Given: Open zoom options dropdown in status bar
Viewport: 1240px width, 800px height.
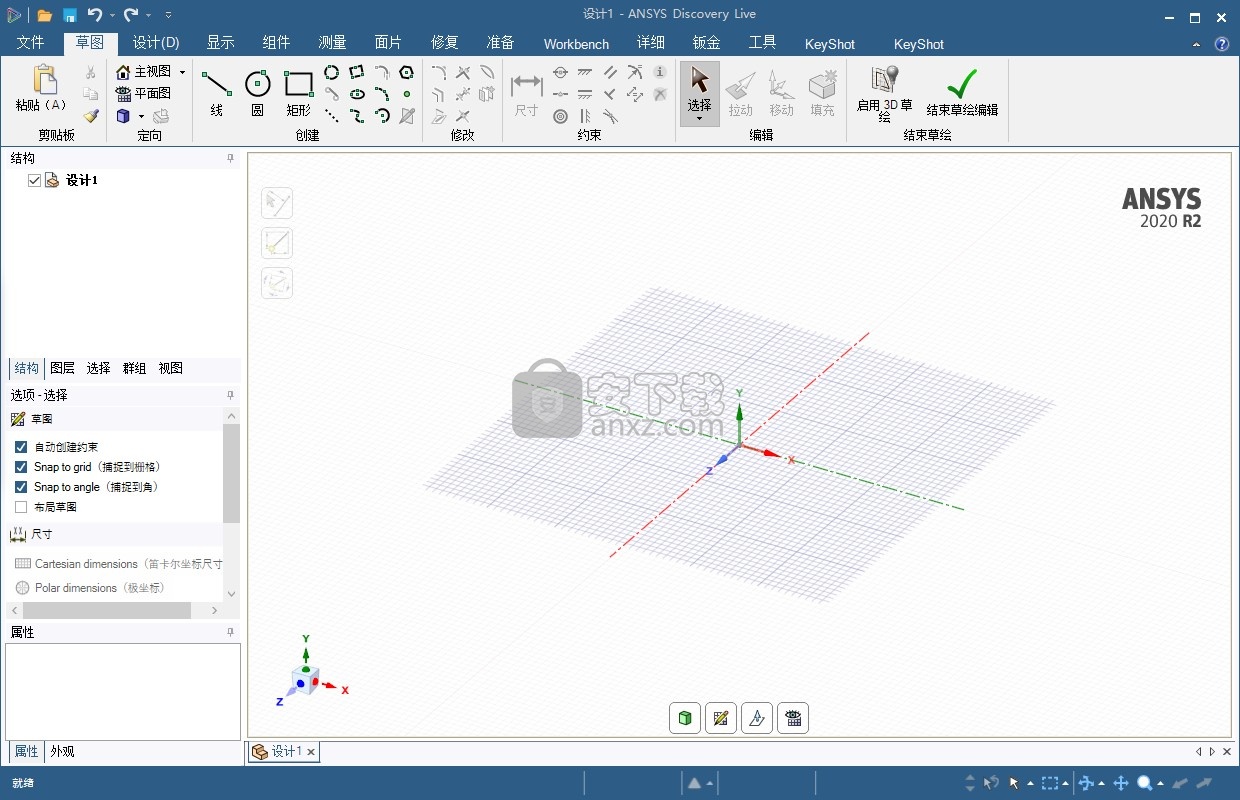Looking at the screenshot, I should click(x=1160, y=784).
